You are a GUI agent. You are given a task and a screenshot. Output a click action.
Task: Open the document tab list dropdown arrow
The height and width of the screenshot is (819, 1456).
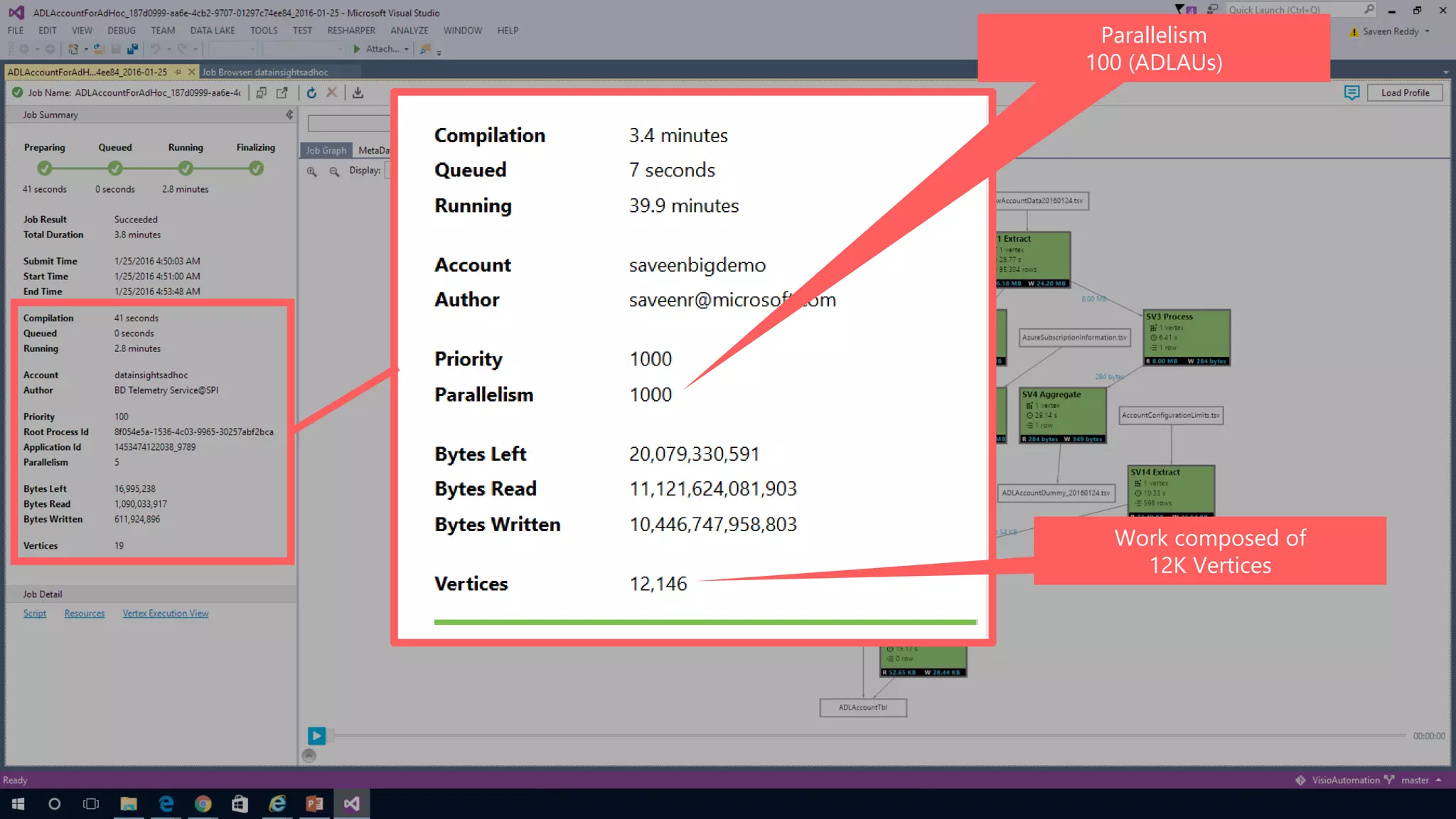coord(1445,72)
